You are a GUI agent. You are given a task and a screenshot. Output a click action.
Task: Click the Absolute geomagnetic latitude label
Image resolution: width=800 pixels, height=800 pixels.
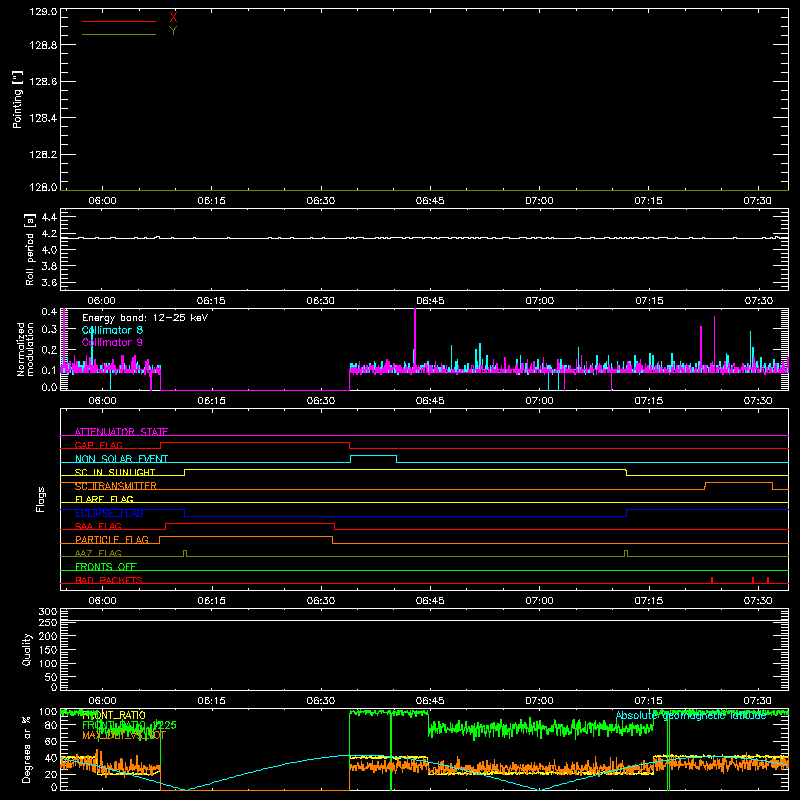691,715
